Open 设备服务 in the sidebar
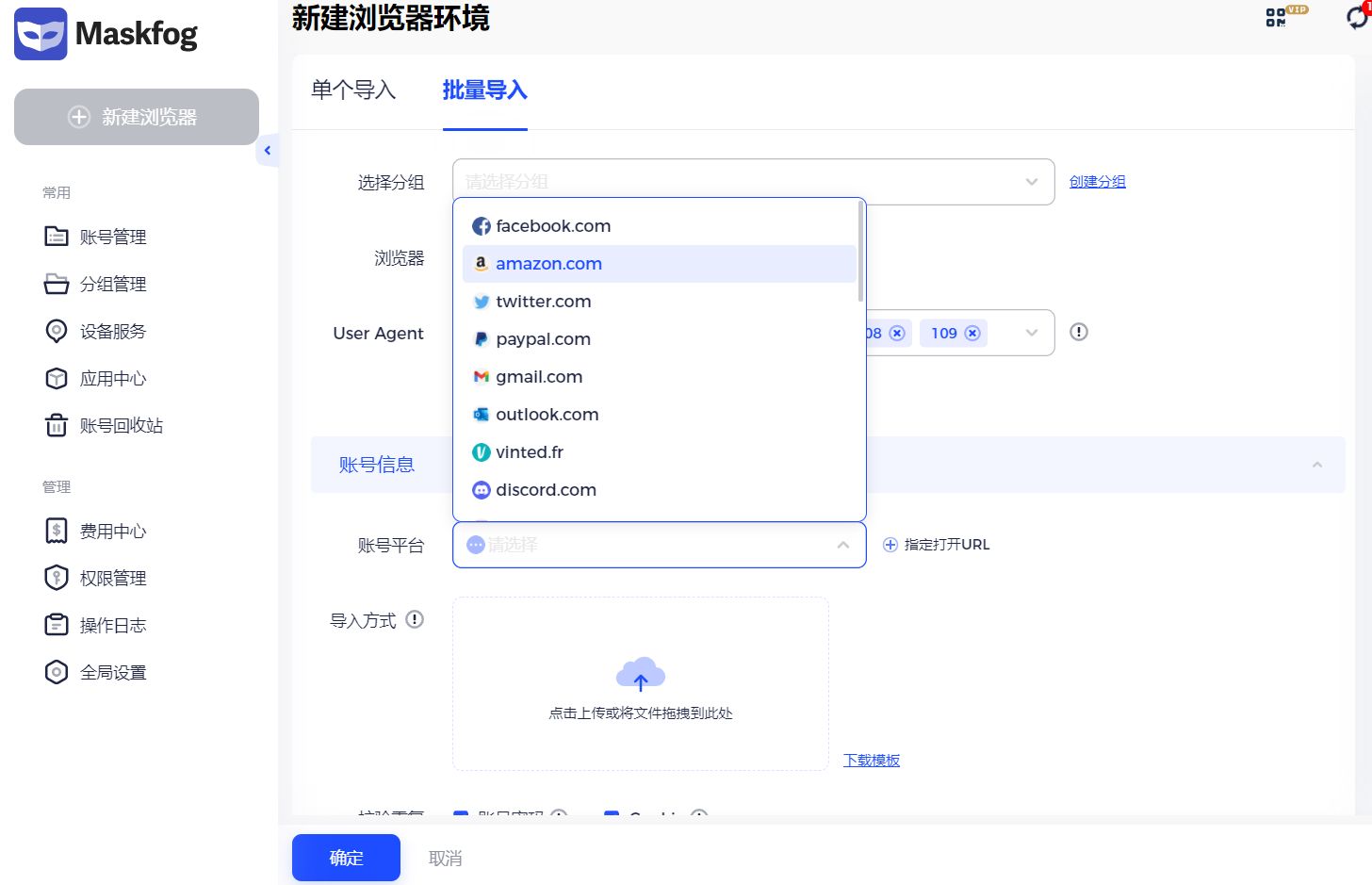 click(x=95, y=331)
